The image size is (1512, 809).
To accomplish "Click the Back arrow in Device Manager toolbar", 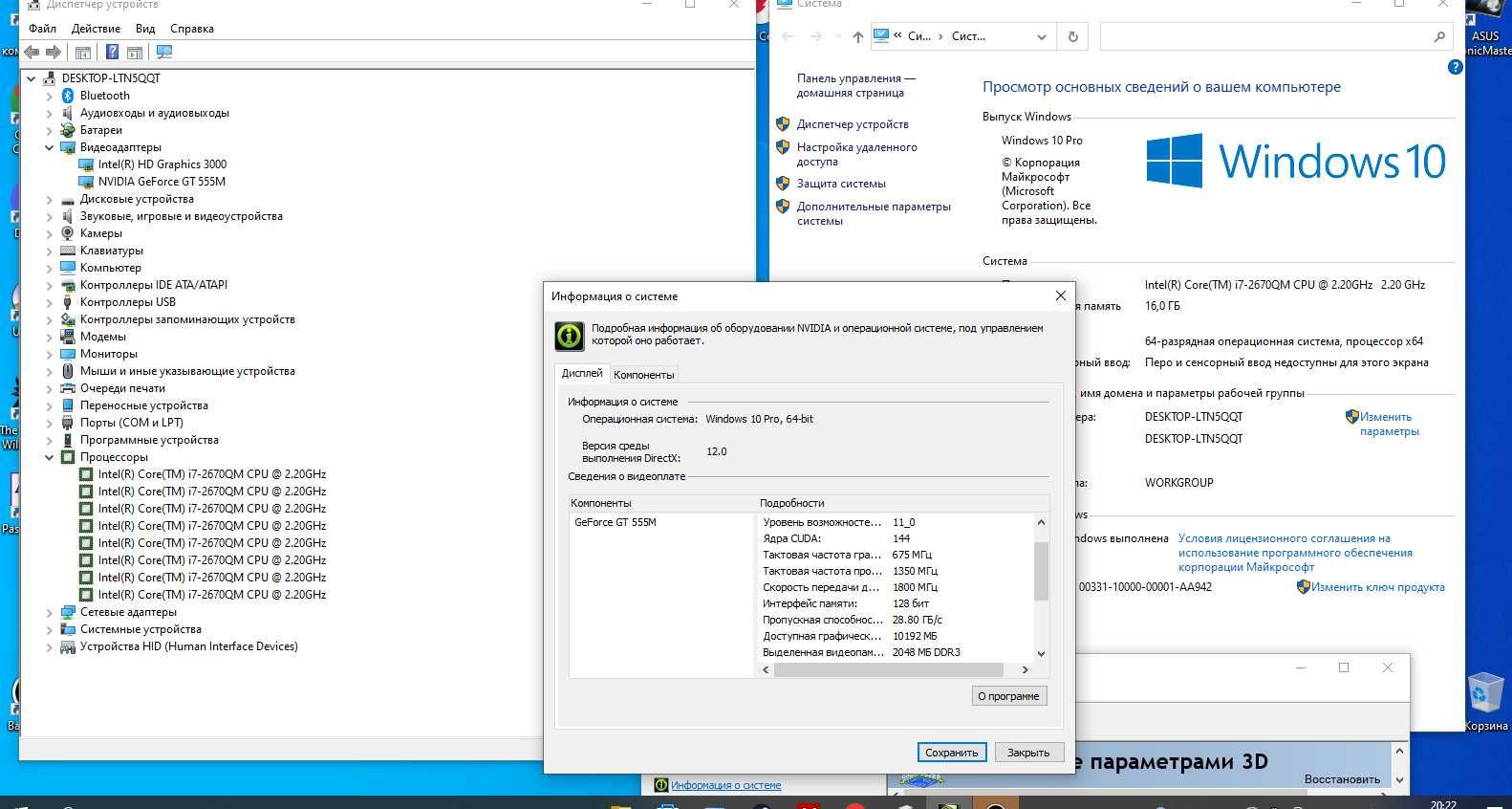I will click(32, 52).
